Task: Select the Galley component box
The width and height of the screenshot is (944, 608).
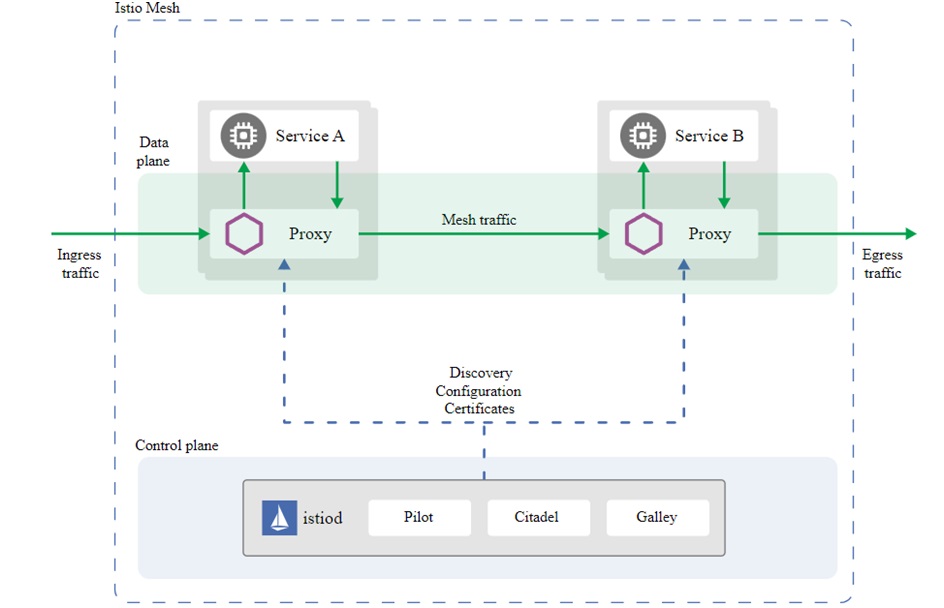Action: 657,518
